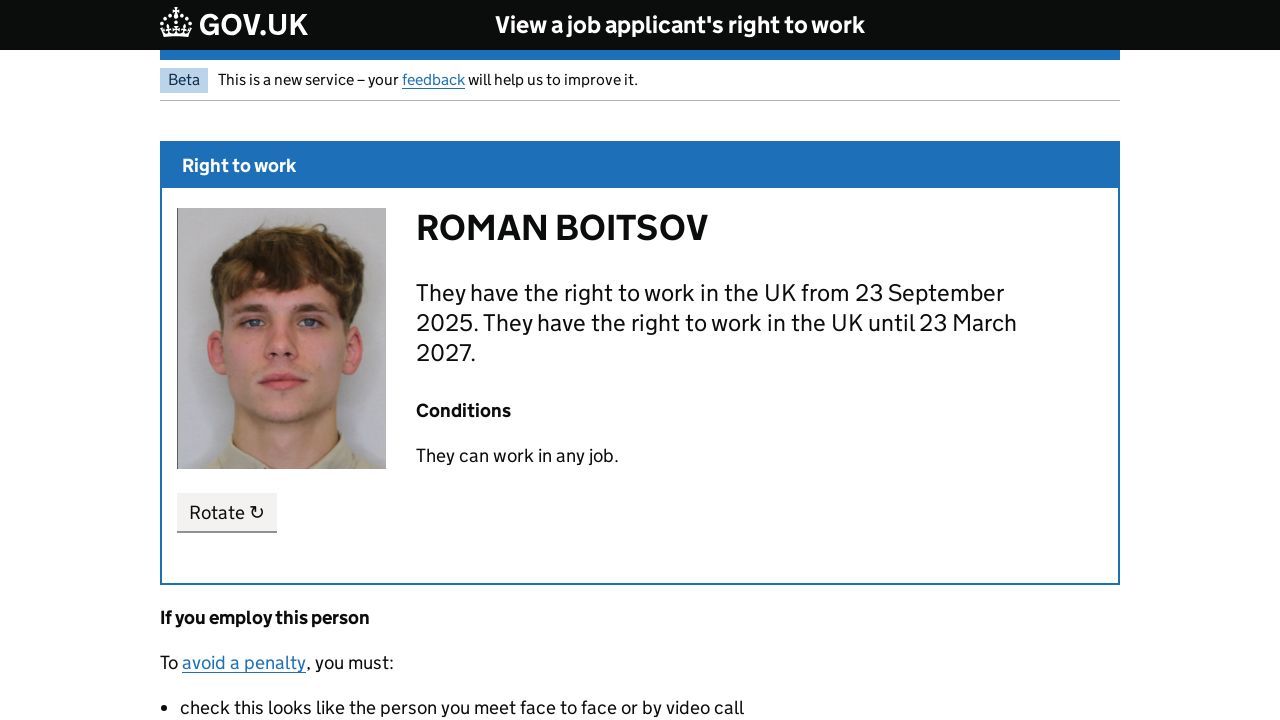1280x720 pixels.
Task: Click the Conditions heading
Action: tap(463, 411)
